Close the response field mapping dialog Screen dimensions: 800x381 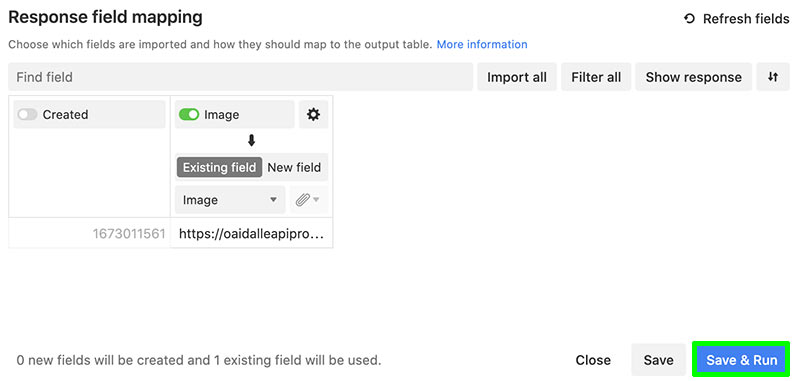593,360
